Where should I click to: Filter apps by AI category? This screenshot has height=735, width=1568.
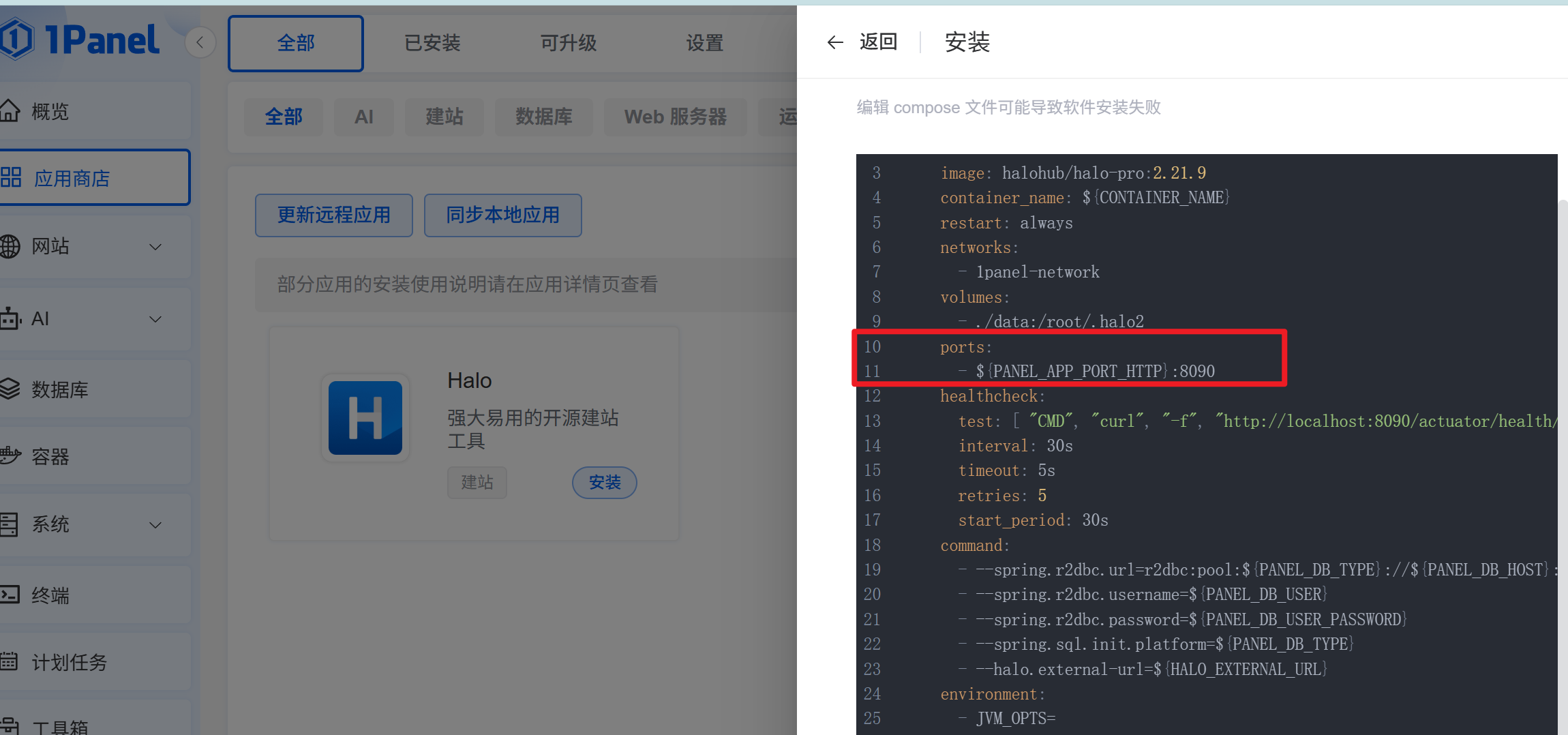pyautogui.click(x=364, y=117)
